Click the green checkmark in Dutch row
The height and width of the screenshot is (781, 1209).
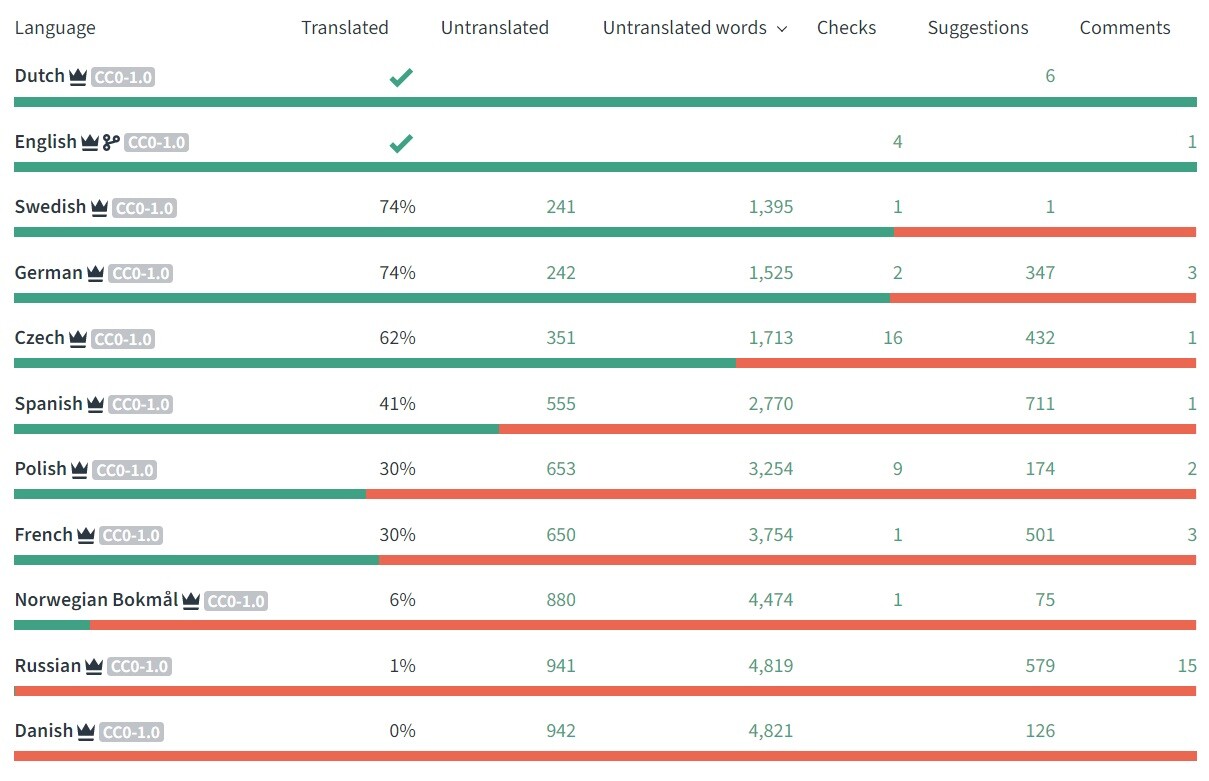tap(401, 77)
